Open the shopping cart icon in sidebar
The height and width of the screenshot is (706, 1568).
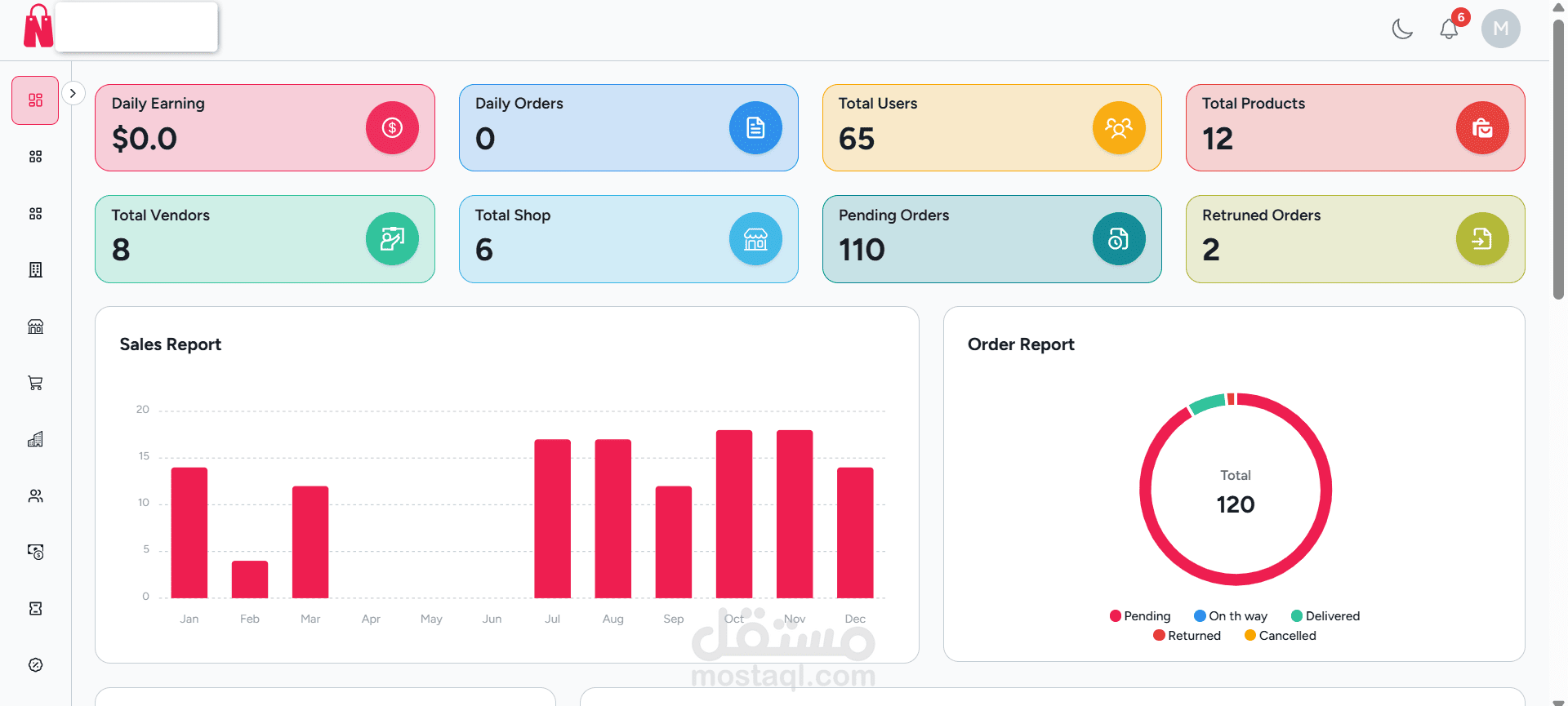[35, 383]
